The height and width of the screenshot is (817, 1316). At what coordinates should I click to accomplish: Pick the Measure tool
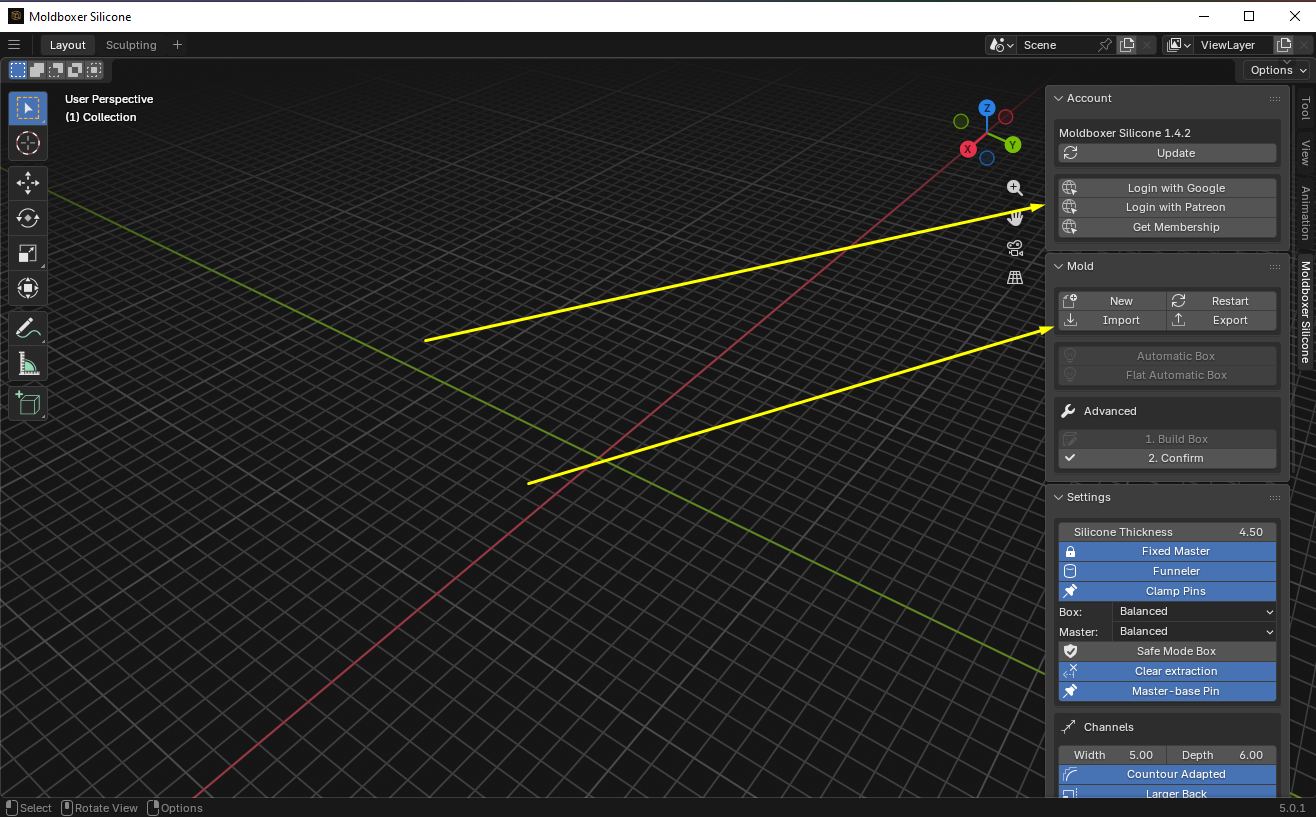(x=28, y=364)
